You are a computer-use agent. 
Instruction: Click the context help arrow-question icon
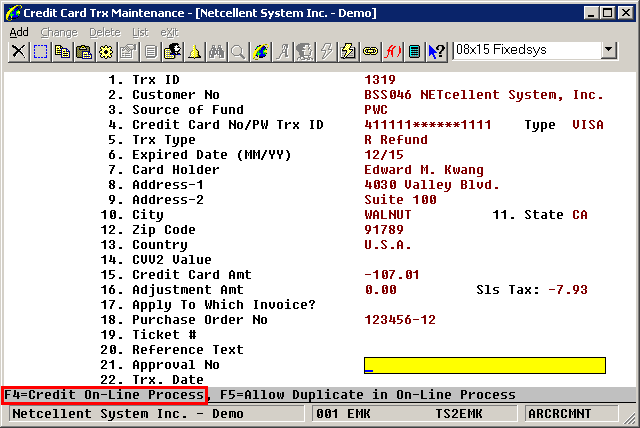pos(437,52)
